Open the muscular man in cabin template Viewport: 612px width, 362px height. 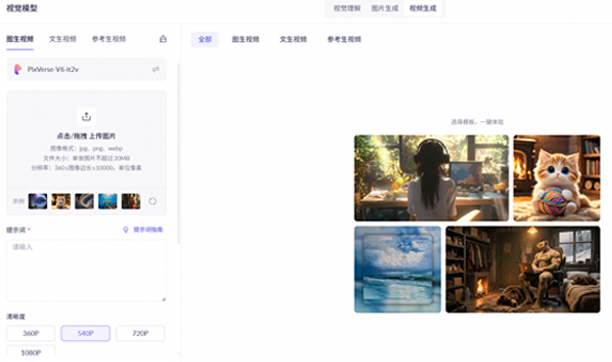[x=523, y=269]
